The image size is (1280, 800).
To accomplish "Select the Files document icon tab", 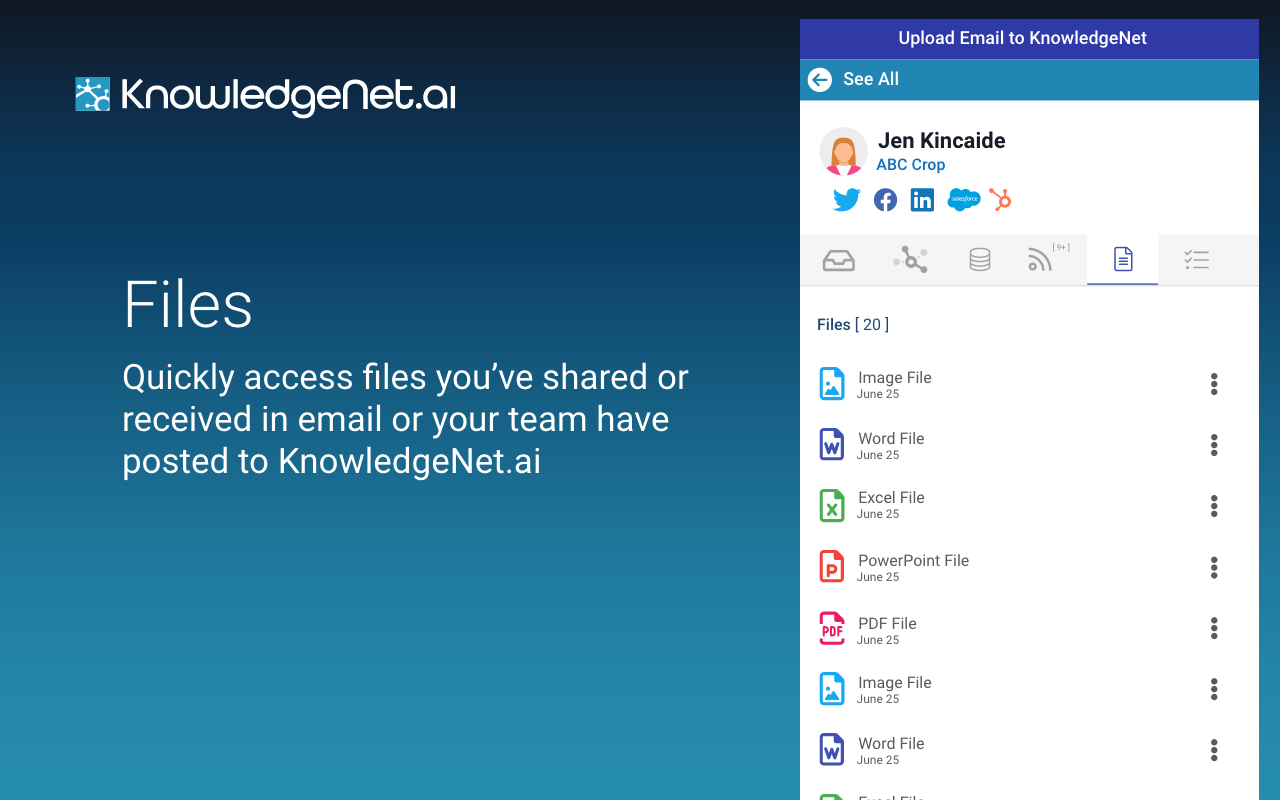I will coord(1122,260).
